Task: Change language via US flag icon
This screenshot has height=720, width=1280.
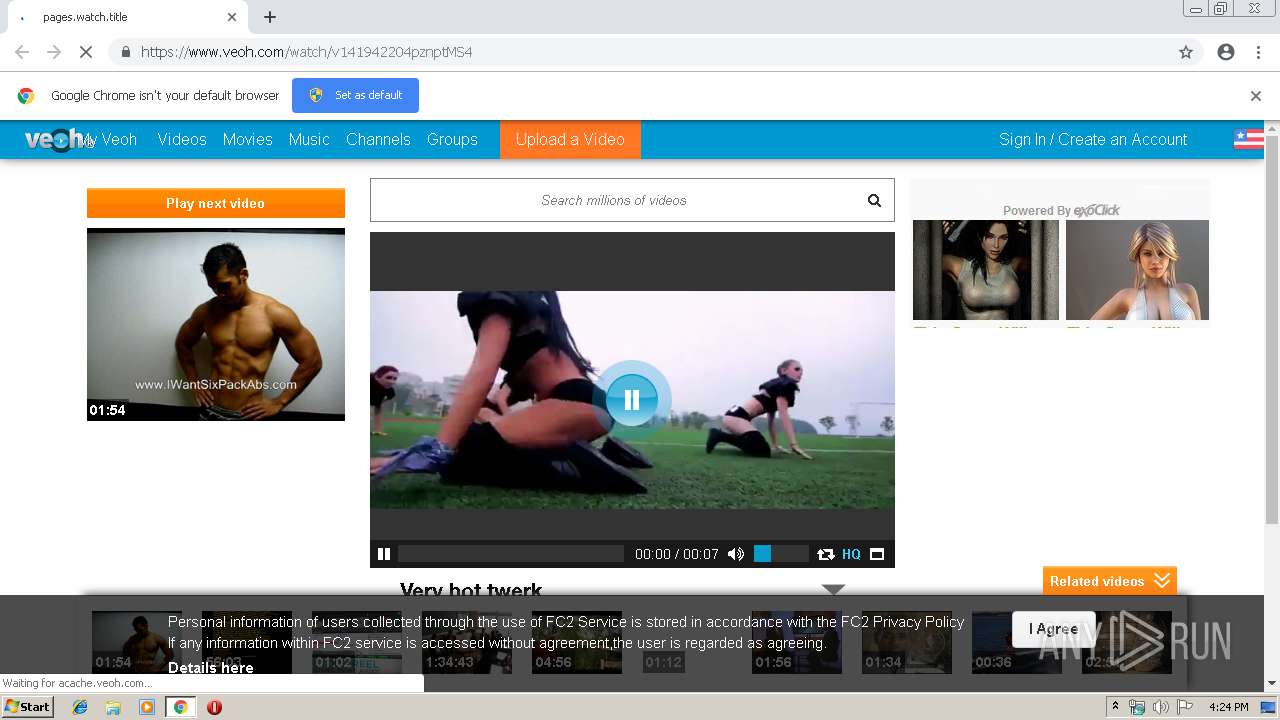Action: [1248, 139]
